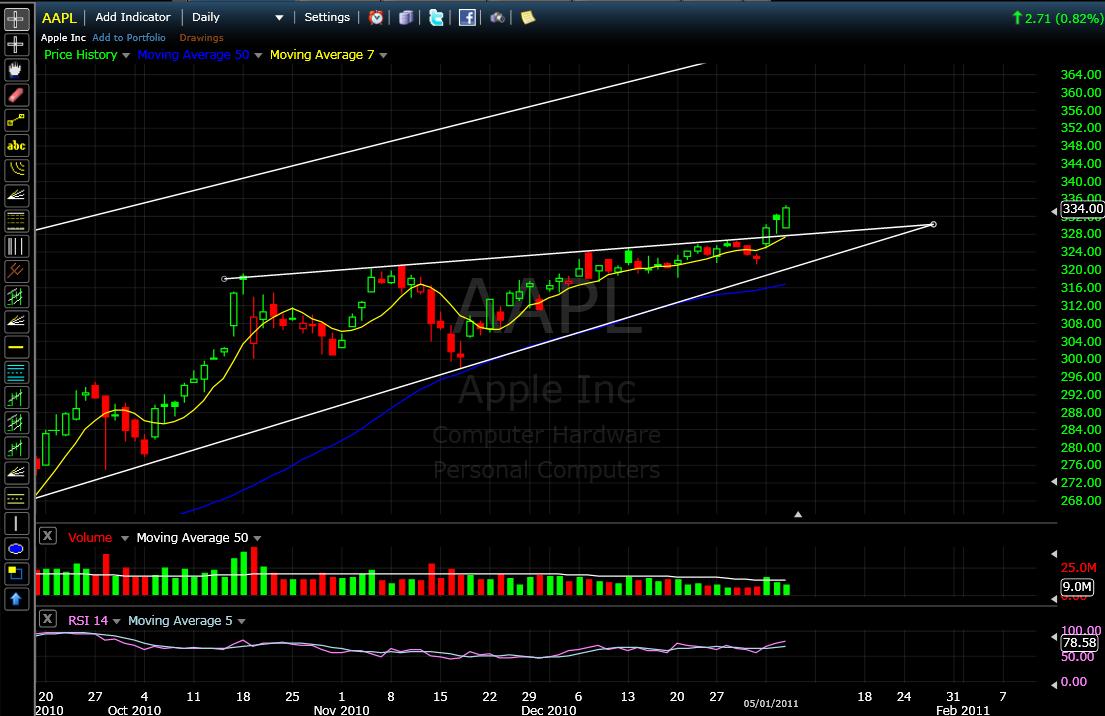Select the highlighted crosshair cursor tool

16,18
